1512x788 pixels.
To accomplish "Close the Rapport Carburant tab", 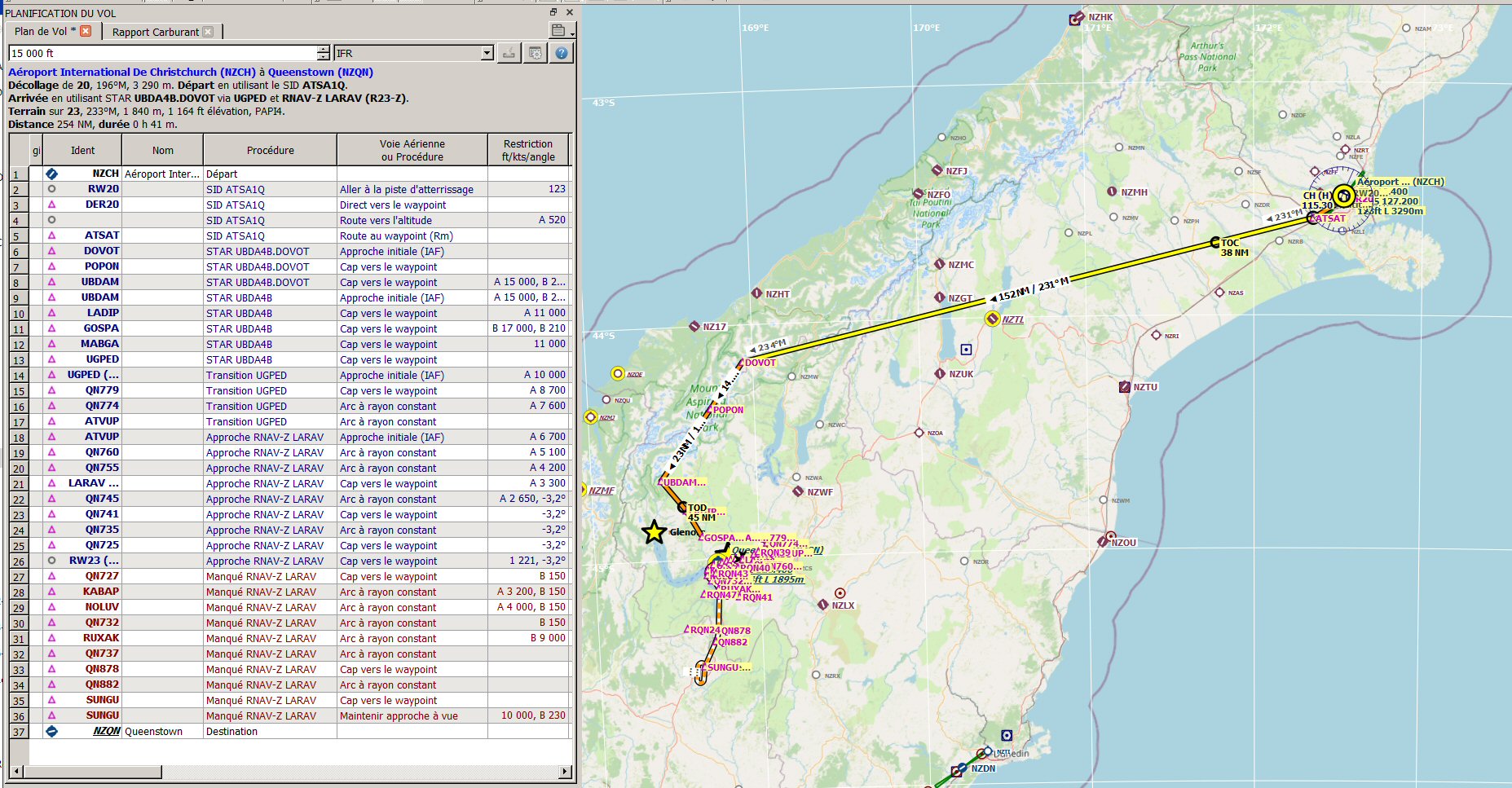I will click(208, 32).
